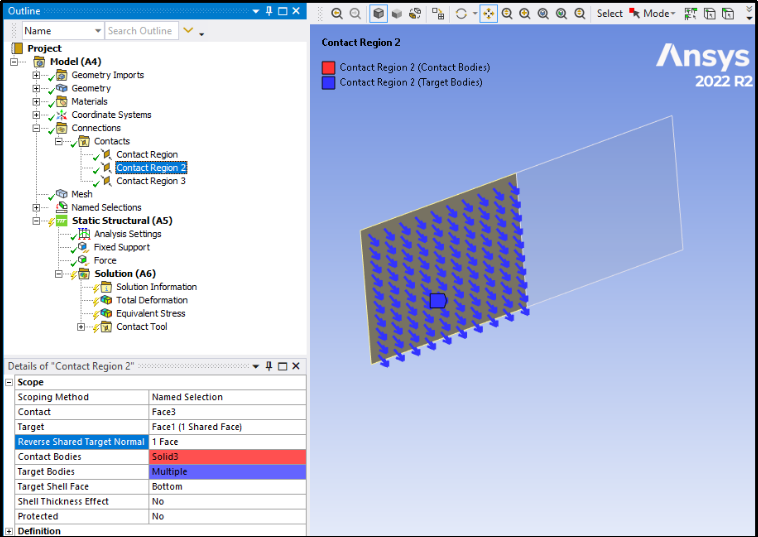Pin the Outline panel
The height and width of the screenshot is (537, 758).
269,11
